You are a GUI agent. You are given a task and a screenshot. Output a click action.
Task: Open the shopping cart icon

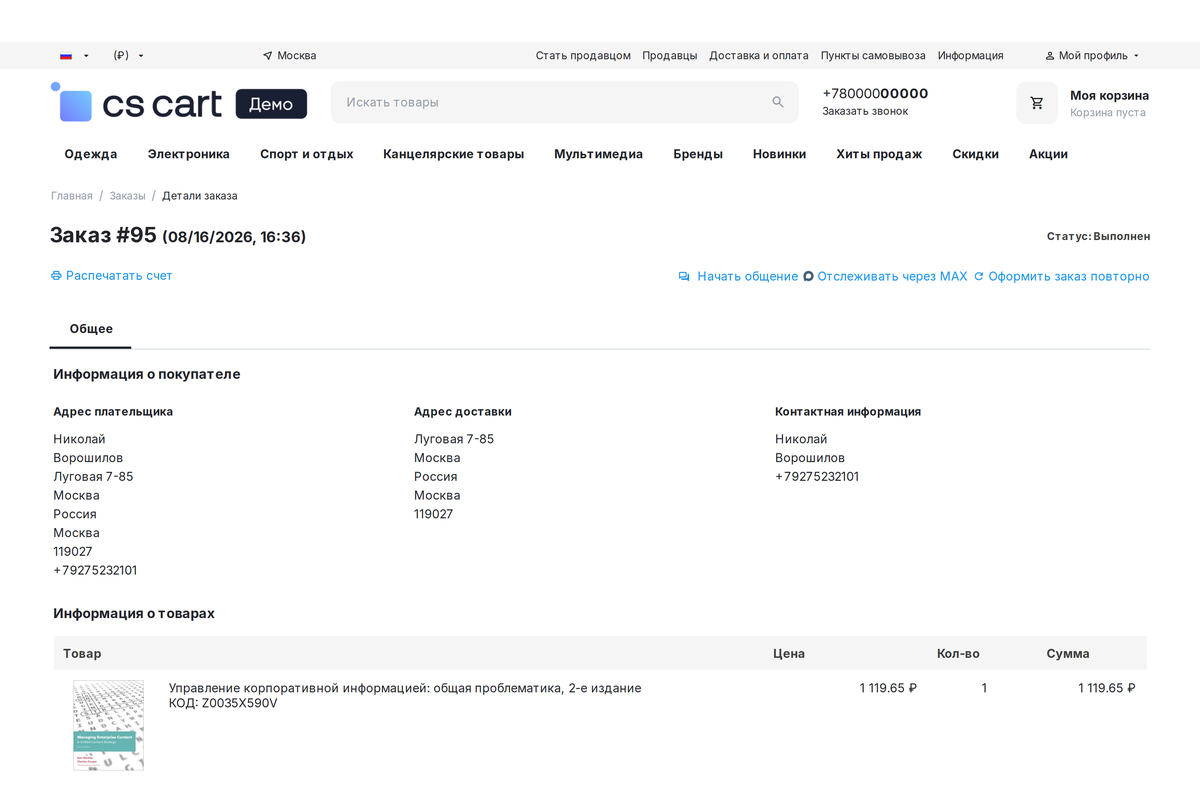coord(1037,103)
